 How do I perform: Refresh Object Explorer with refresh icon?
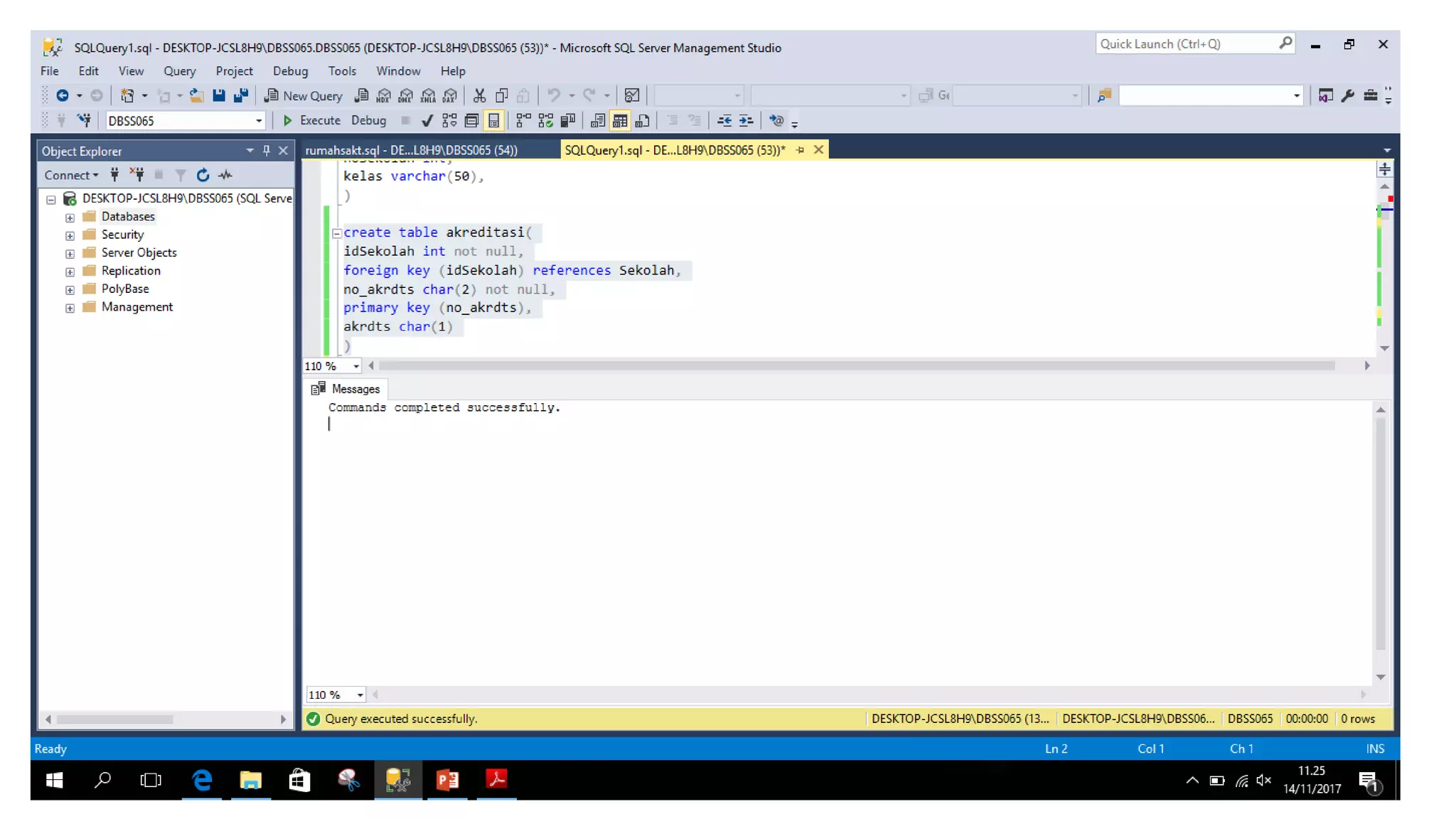(203, 175)
